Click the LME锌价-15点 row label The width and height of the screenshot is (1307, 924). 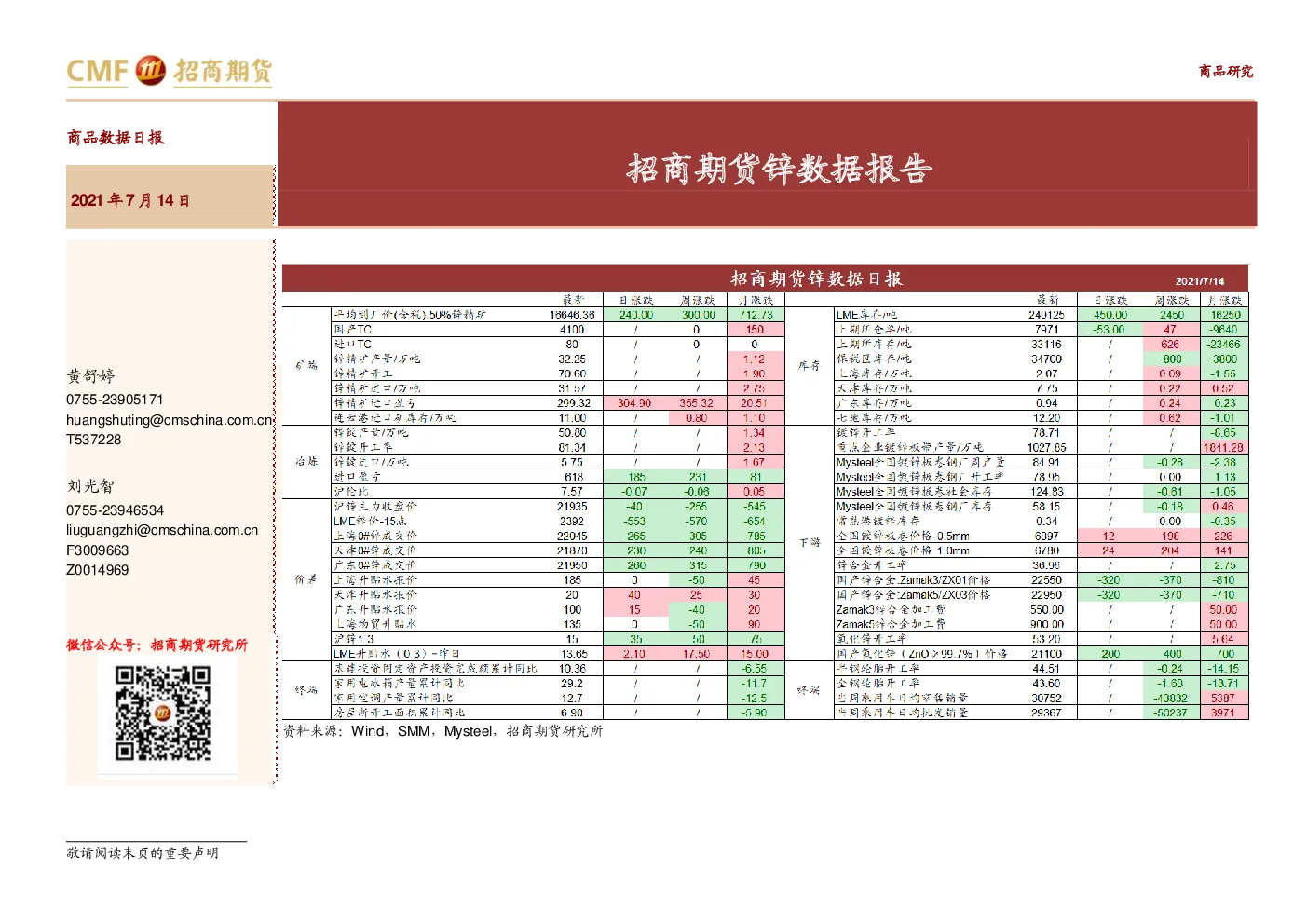[370, 521]
